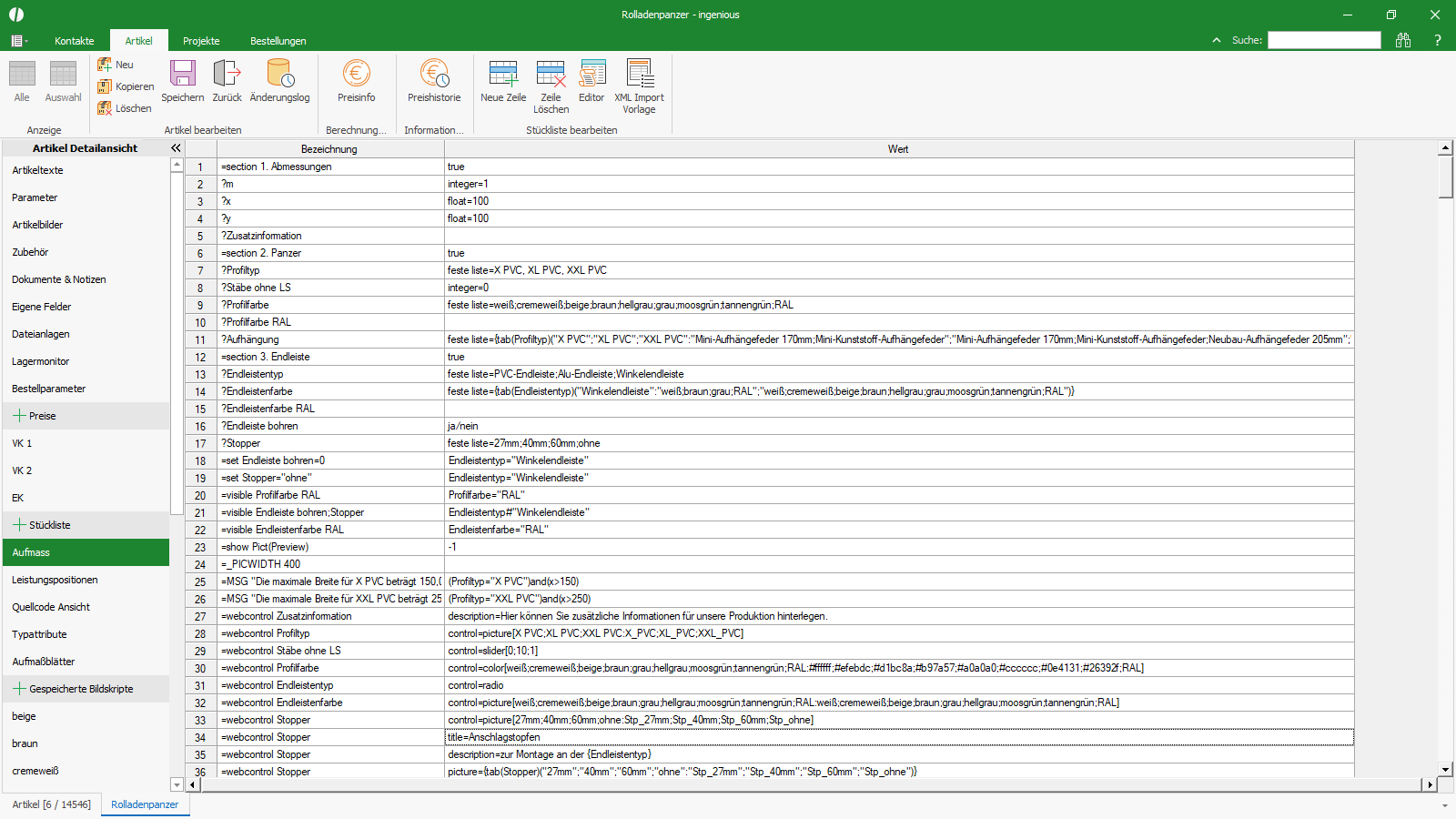
Task: Open Parameter in the sidebar
Action: (86, 197)
